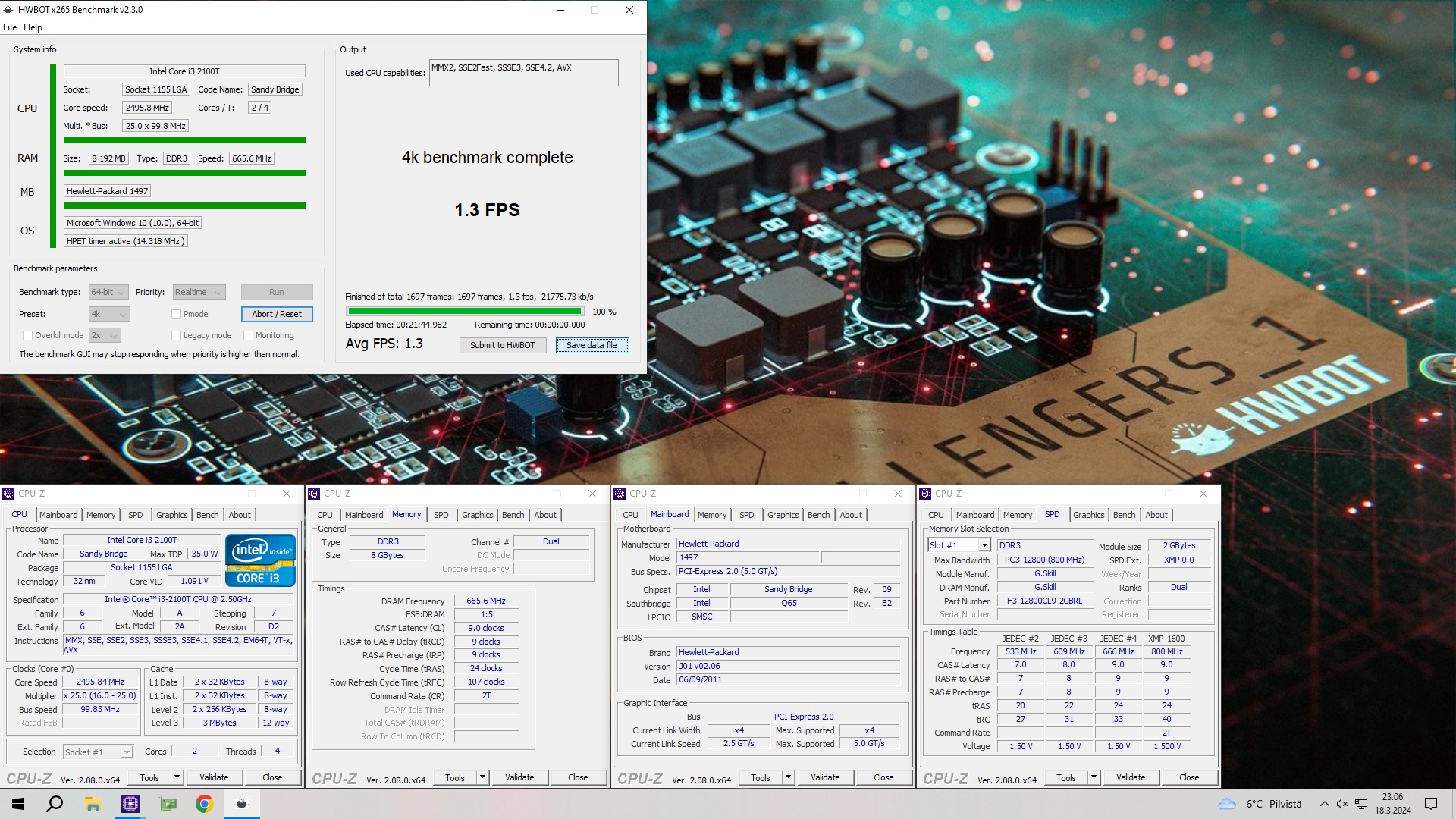Open Slot #1 memory slot dropdown
This screenshot has width=1456, height=819.
point(959,545)
